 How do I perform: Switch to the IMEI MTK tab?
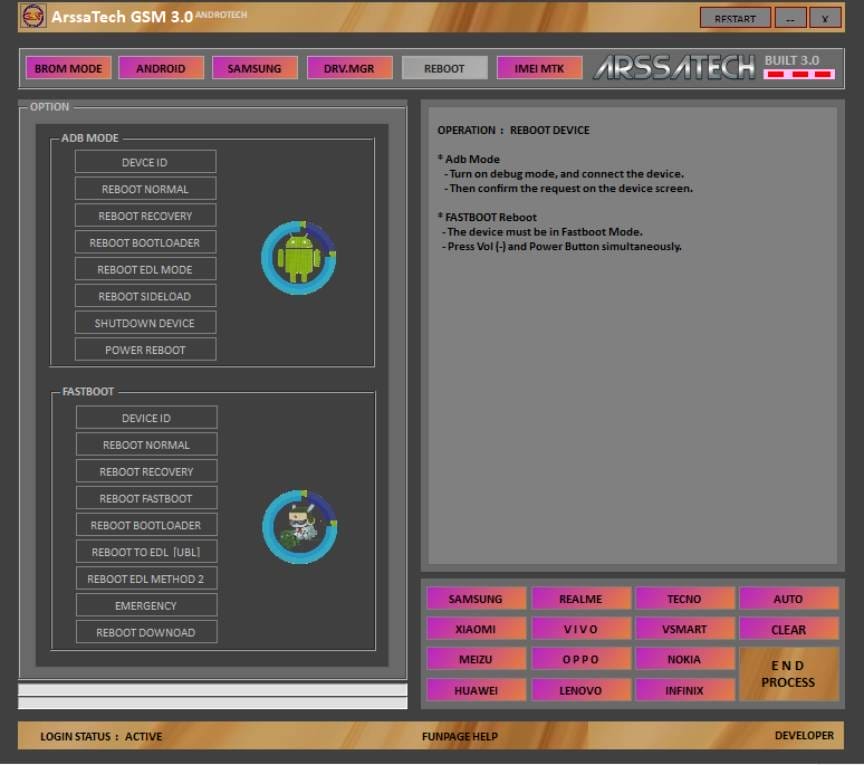pyautogui.click(x=539, y=68)
